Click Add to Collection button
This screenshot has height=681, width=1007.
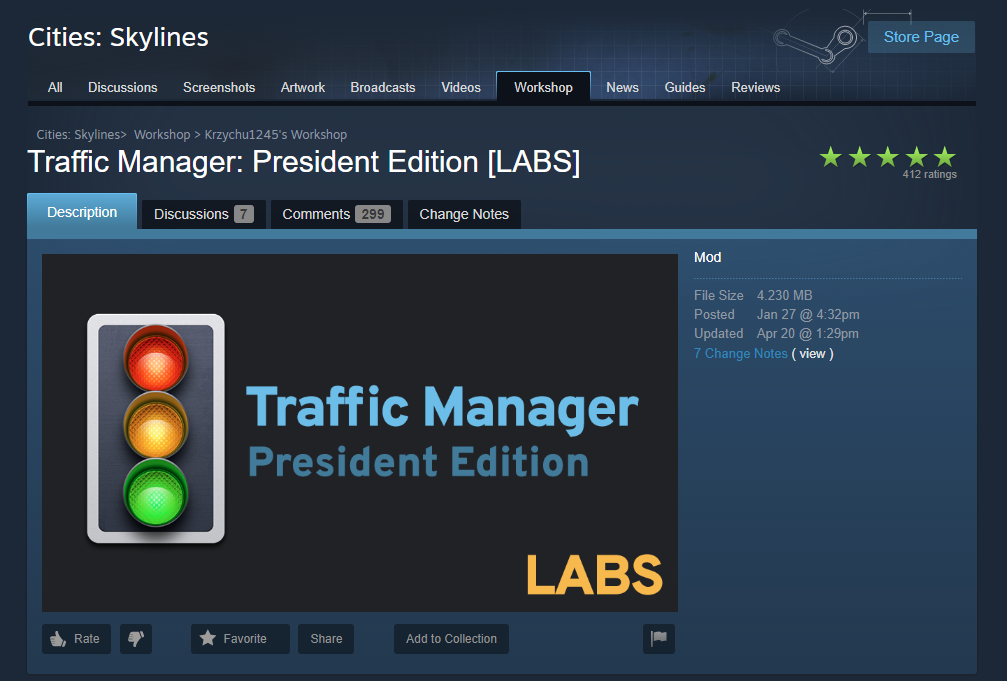[451, 639]
